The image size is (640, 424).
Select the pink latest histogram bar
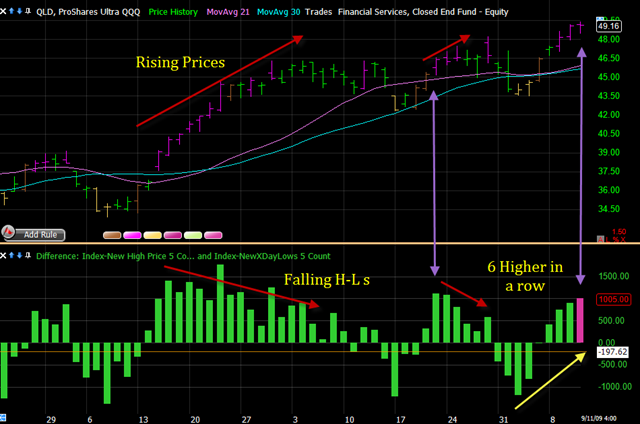(x=580, y=320)
